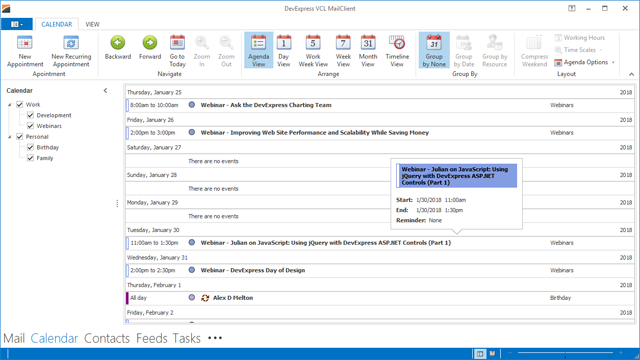
Task: Click the disabled Group by Date icon
Action: (464, 43)
